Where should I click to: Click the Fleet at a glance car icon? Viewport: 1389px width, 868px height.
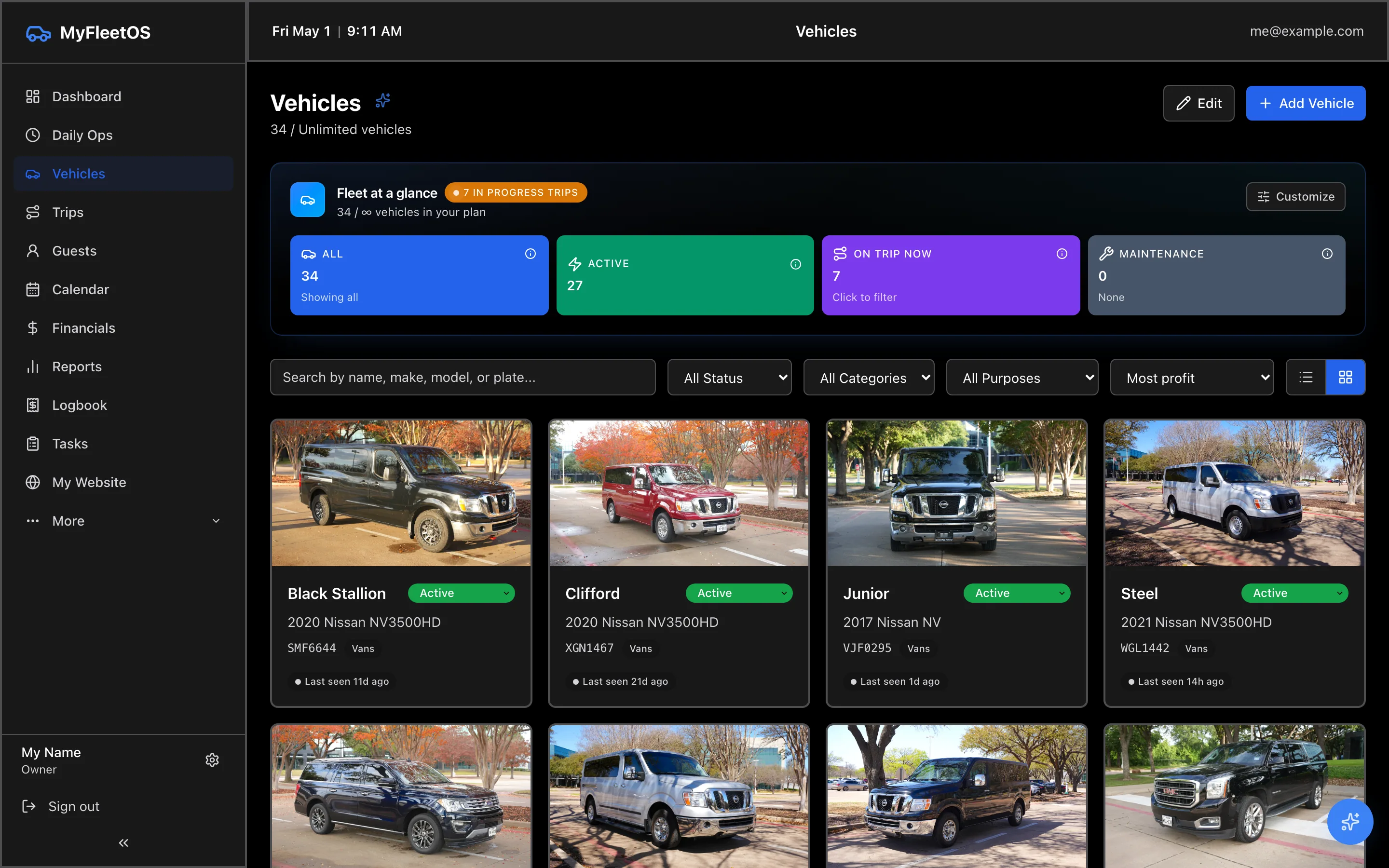pyautogui.click(x=308, y=200)
